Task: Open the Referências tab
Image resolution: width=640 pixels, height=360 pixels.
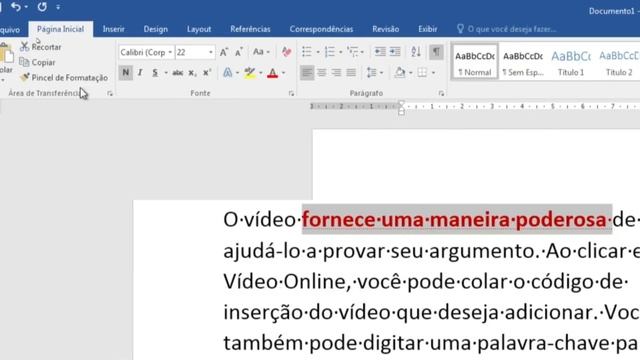Action: point(250,29)
